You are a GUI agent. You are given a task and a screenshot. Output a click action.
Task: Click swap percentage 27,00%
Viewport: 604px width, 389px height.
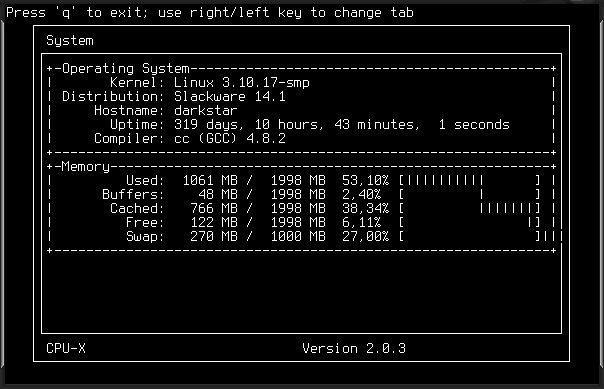click(x=365, y=236)
